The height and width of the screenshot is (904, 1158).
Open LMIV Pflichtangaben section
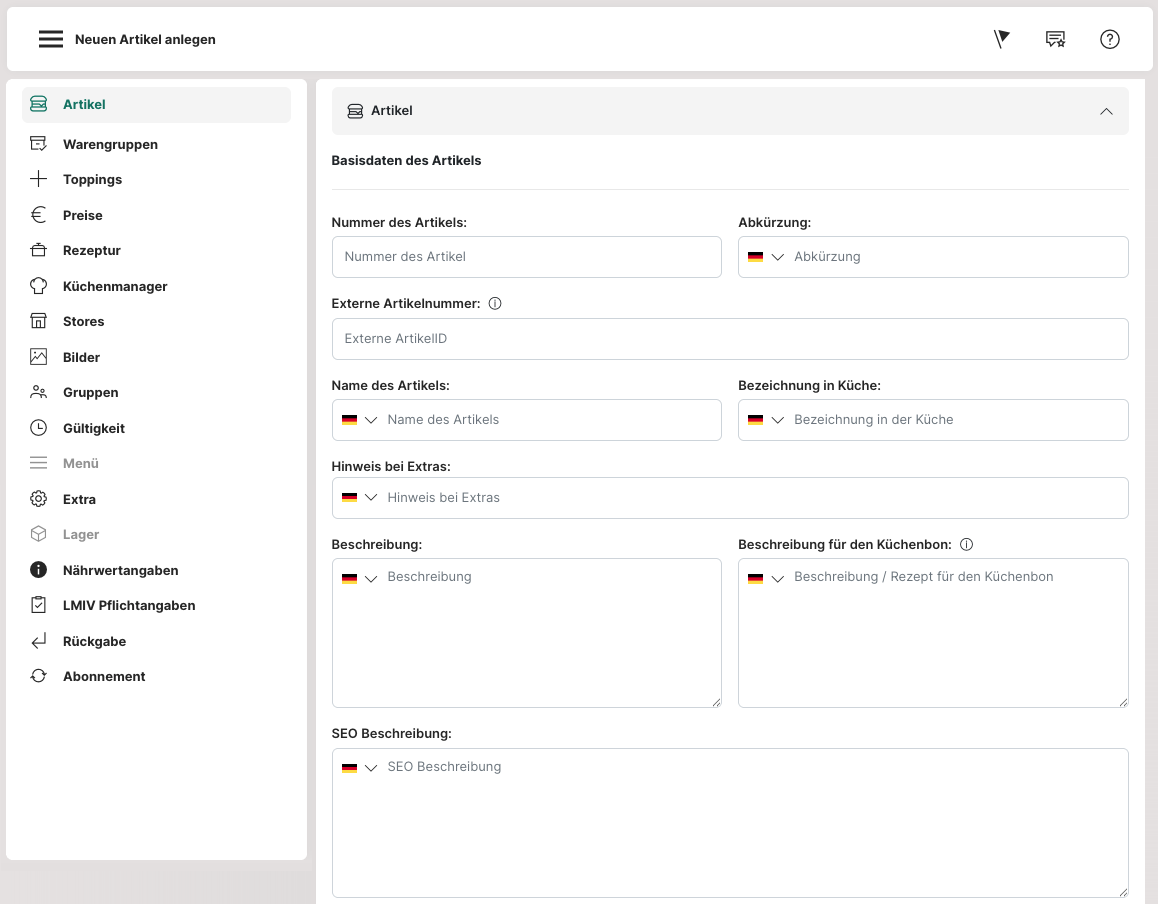(x=128, y=605)
